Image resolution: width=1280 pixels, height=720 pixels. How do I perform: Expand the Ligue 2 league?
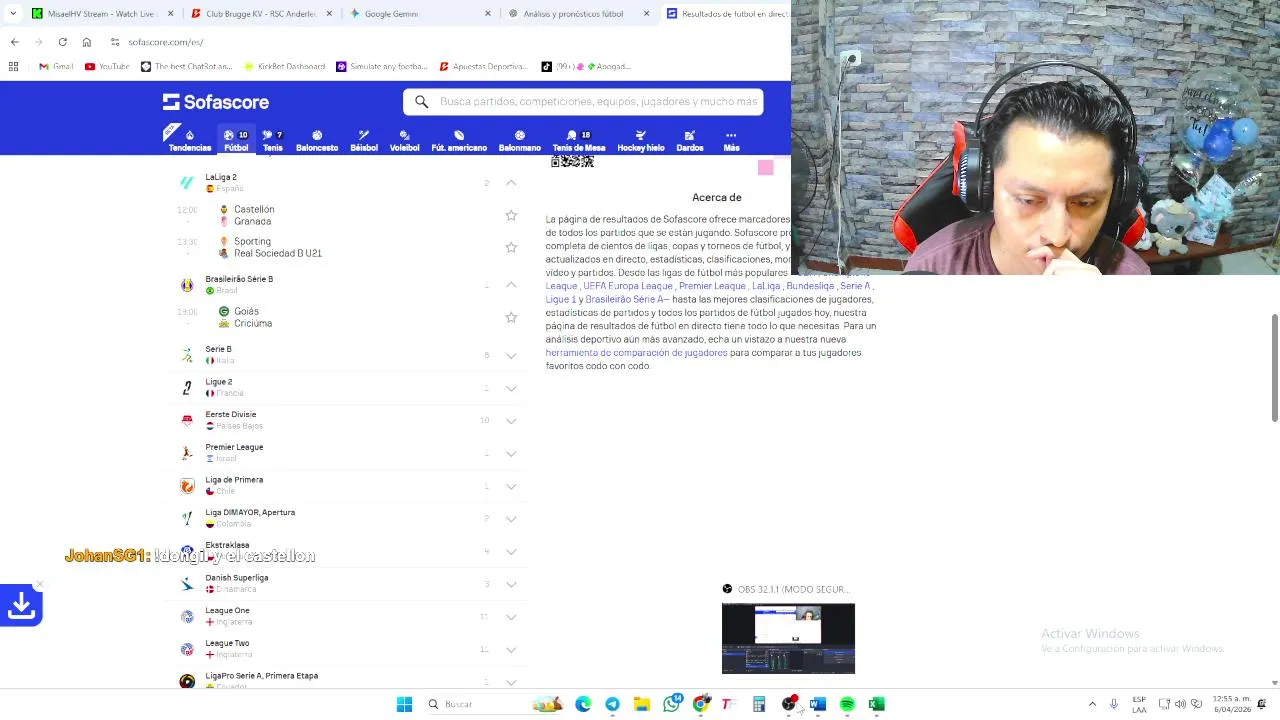[511, 388]
